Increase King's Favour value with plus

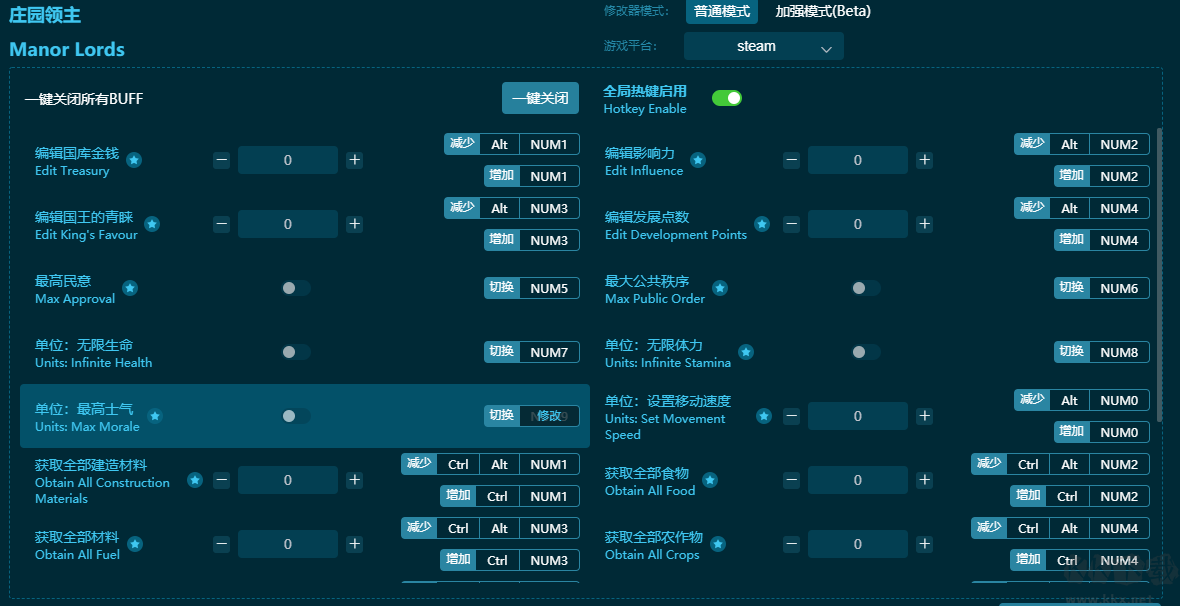(354, 224)
